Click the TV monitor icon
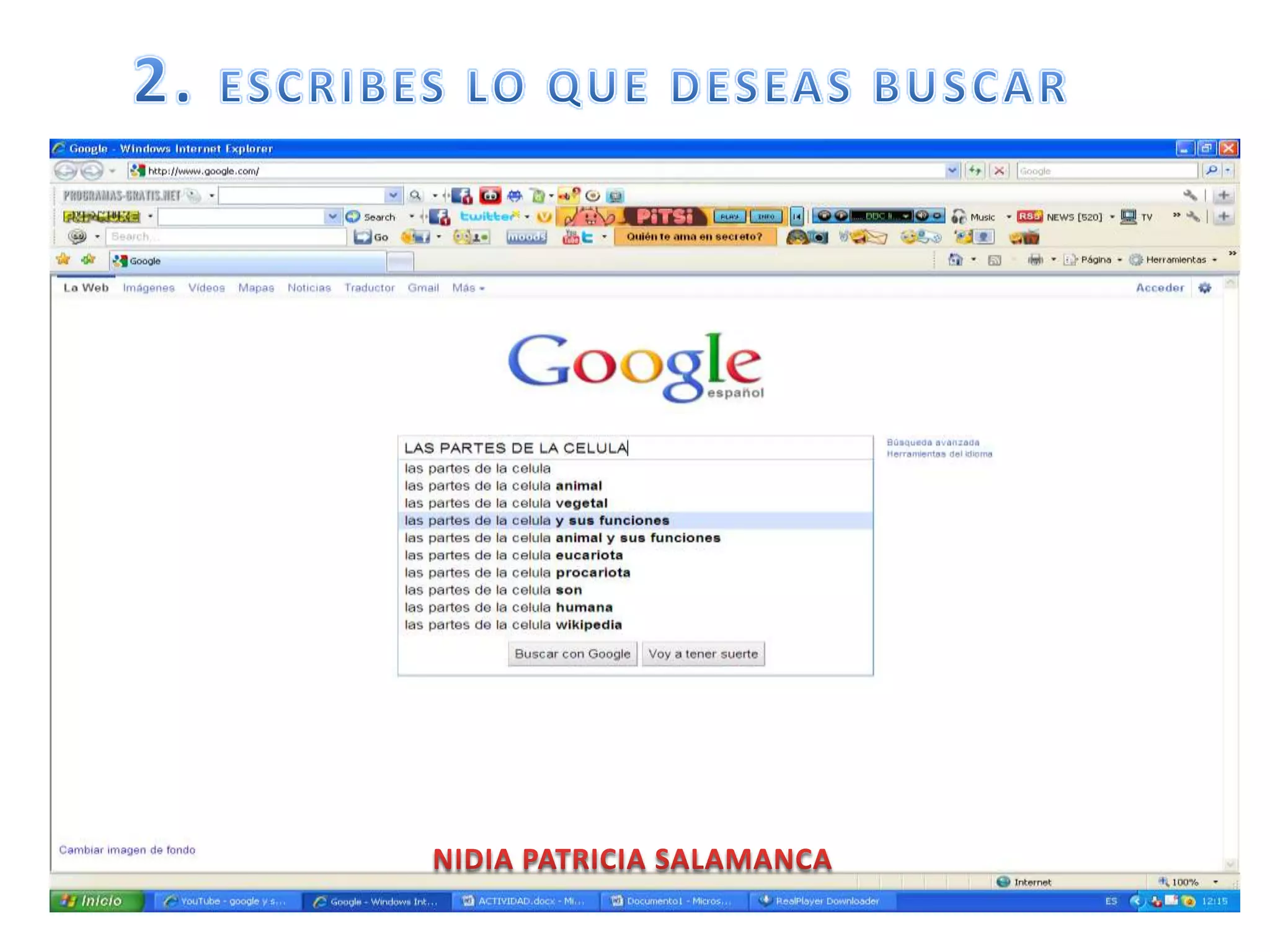 (1129, 216)
